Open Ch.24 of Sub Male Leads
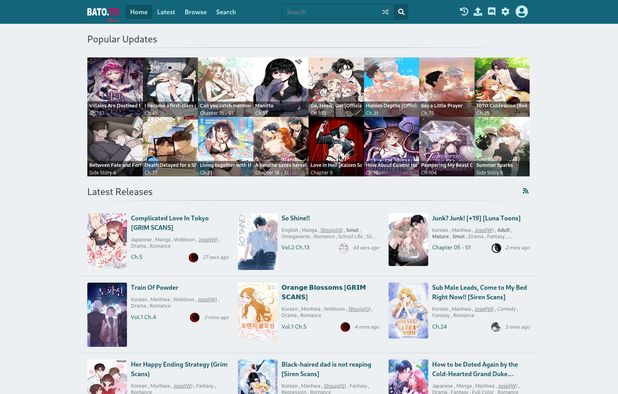The width and height of the screenshot is (618, 394). tap(439, 326)
